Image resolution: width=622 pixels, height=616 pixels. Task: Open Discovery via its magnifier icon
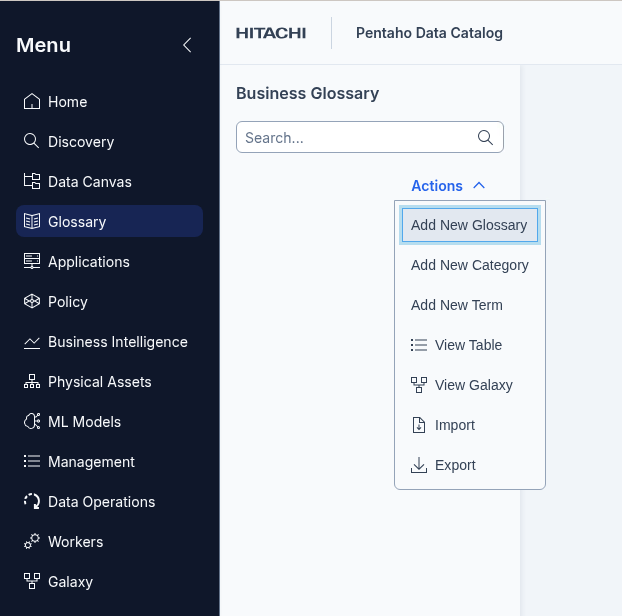click(x=32, y=141)
